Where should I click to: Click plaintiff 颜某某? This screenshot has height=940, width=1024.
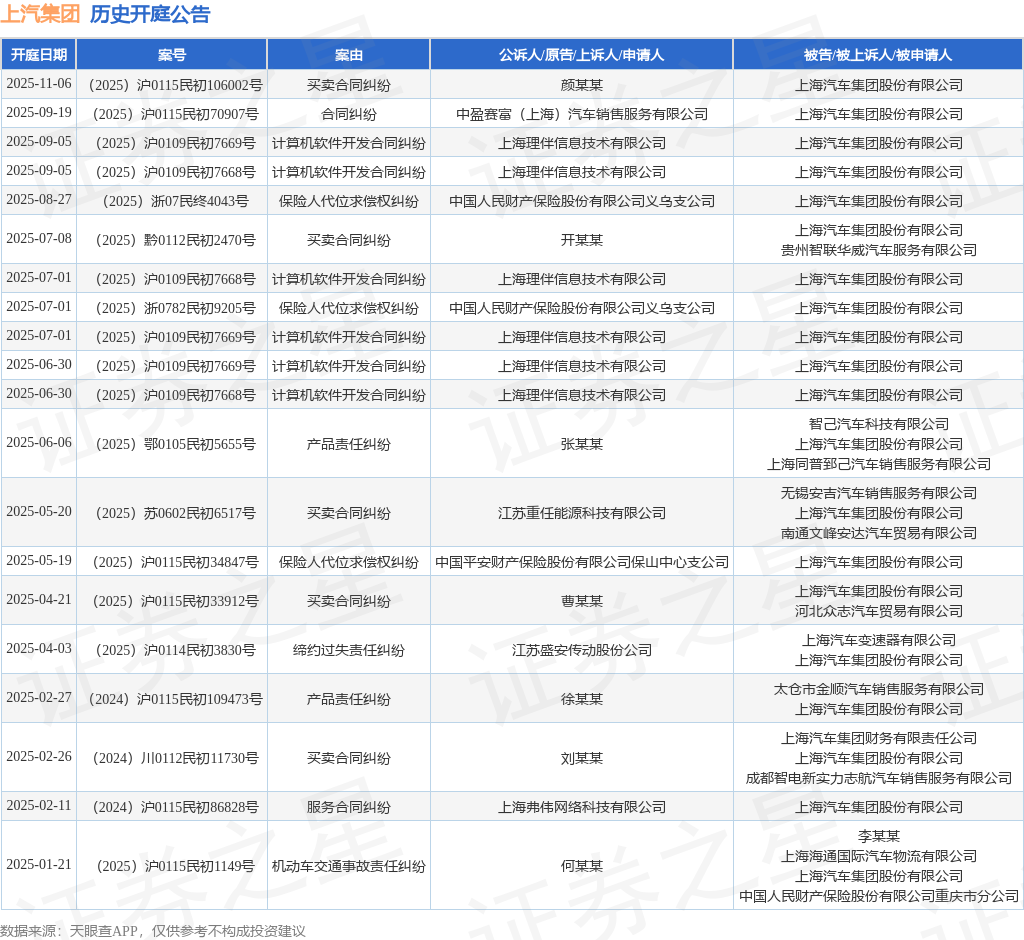[x=581, y=85]
